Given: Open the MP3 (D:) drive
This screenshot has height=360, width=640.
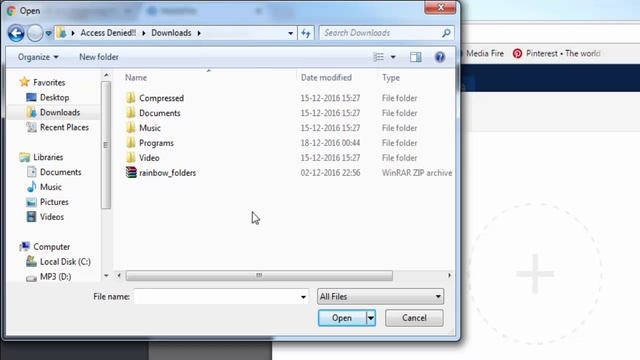Looking at the screenshot, I should click(56, 277).
